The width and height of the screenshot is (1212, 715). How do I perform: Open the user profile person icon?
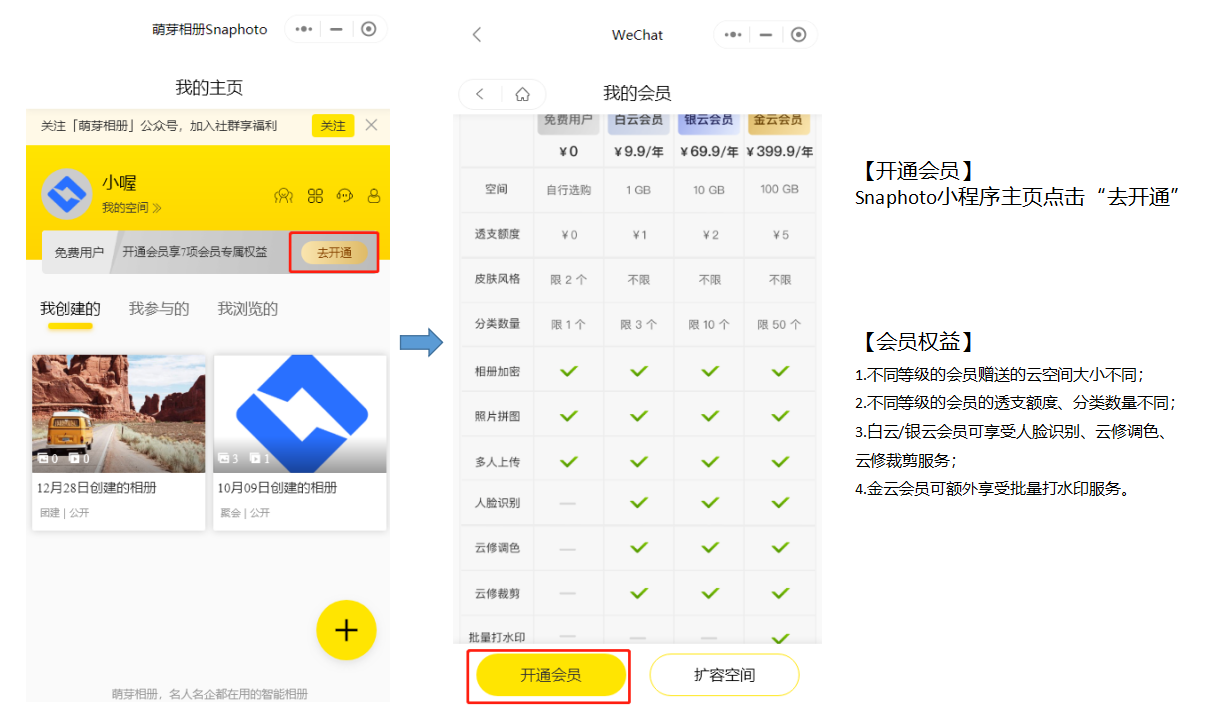[374, 196]
